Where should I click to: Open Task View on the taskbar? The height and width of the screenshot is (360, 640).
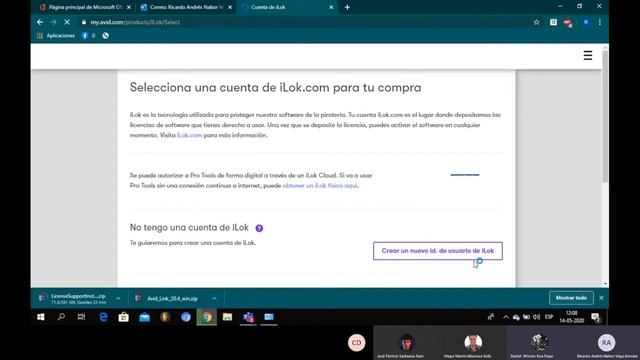pyautogui.click(x=82, y=317)
